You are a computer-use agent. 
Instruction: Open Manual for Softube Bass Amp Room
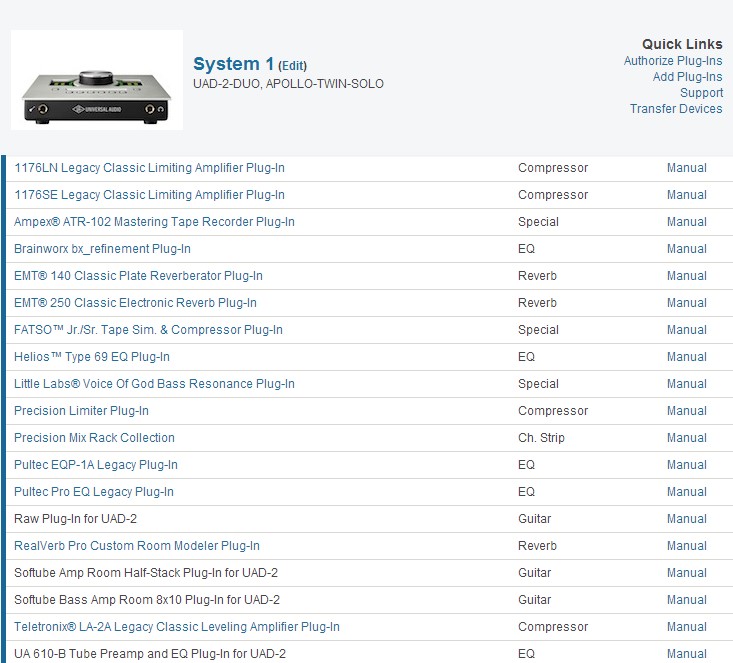[687, 600]
